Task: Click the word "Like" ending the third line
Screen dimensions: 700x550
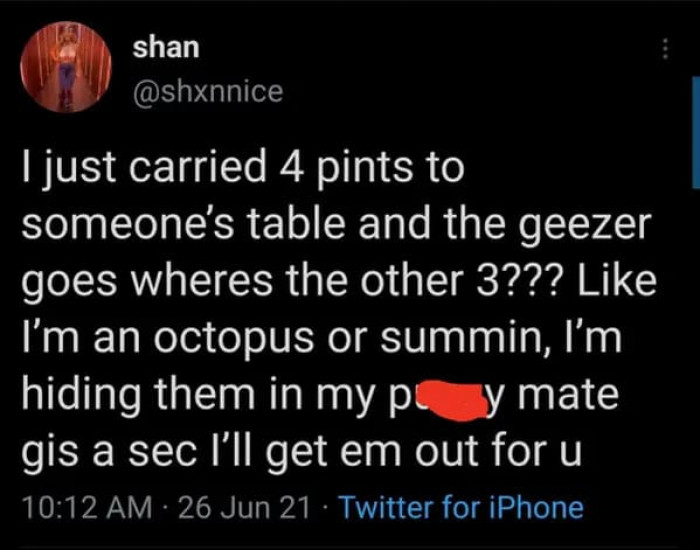Action: coord(619,282)
